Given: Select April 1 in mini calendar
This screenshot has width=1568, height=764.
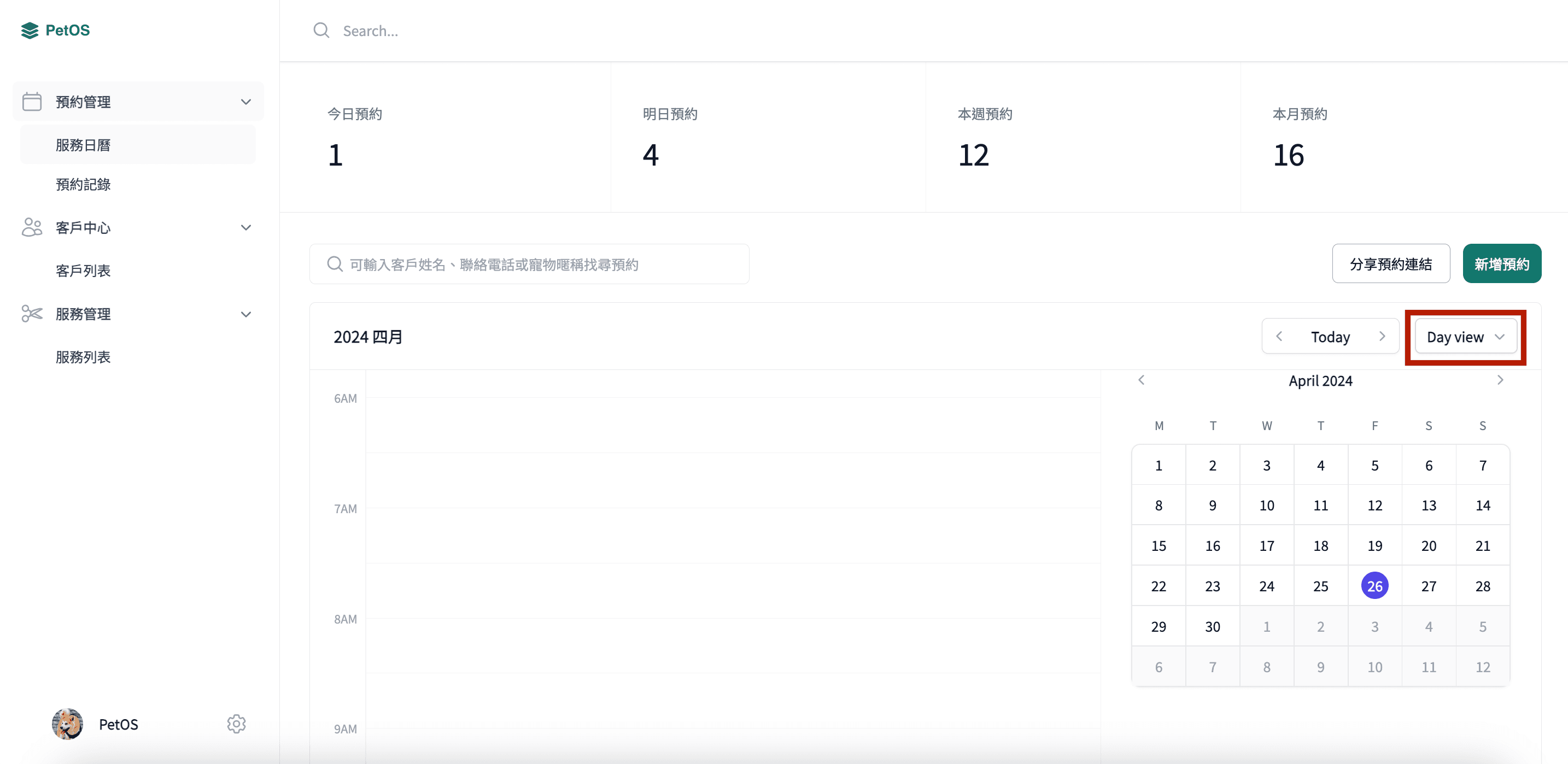Looking at the screenshot, I should pos(1159,465).
